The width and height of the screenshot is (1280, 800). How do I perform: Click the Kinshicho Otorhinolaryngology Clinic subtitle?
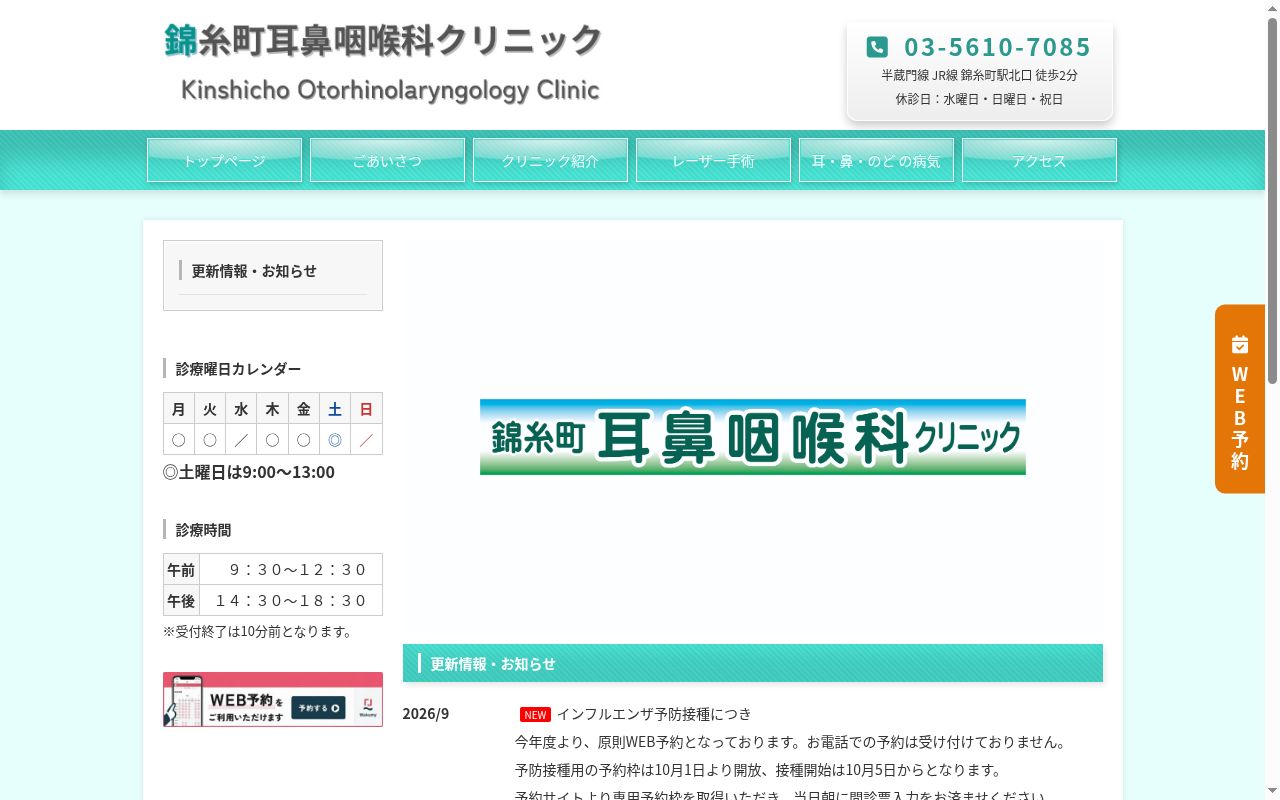(390, 90)
